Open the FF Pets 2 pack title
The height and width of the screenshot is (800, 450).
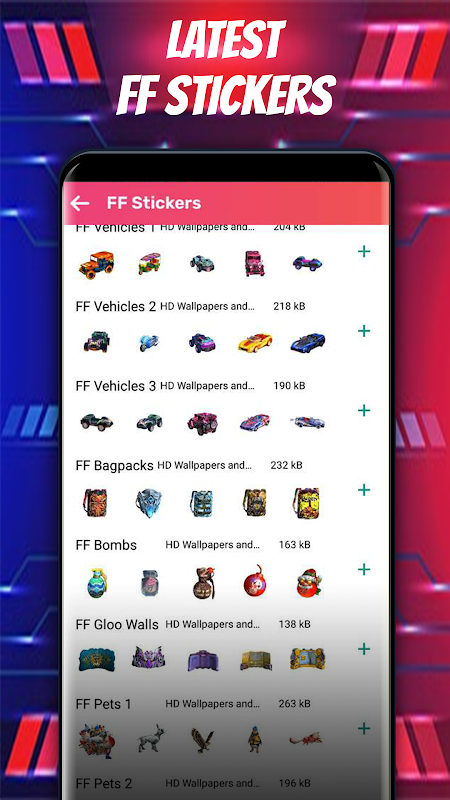[x=104, y=784]
